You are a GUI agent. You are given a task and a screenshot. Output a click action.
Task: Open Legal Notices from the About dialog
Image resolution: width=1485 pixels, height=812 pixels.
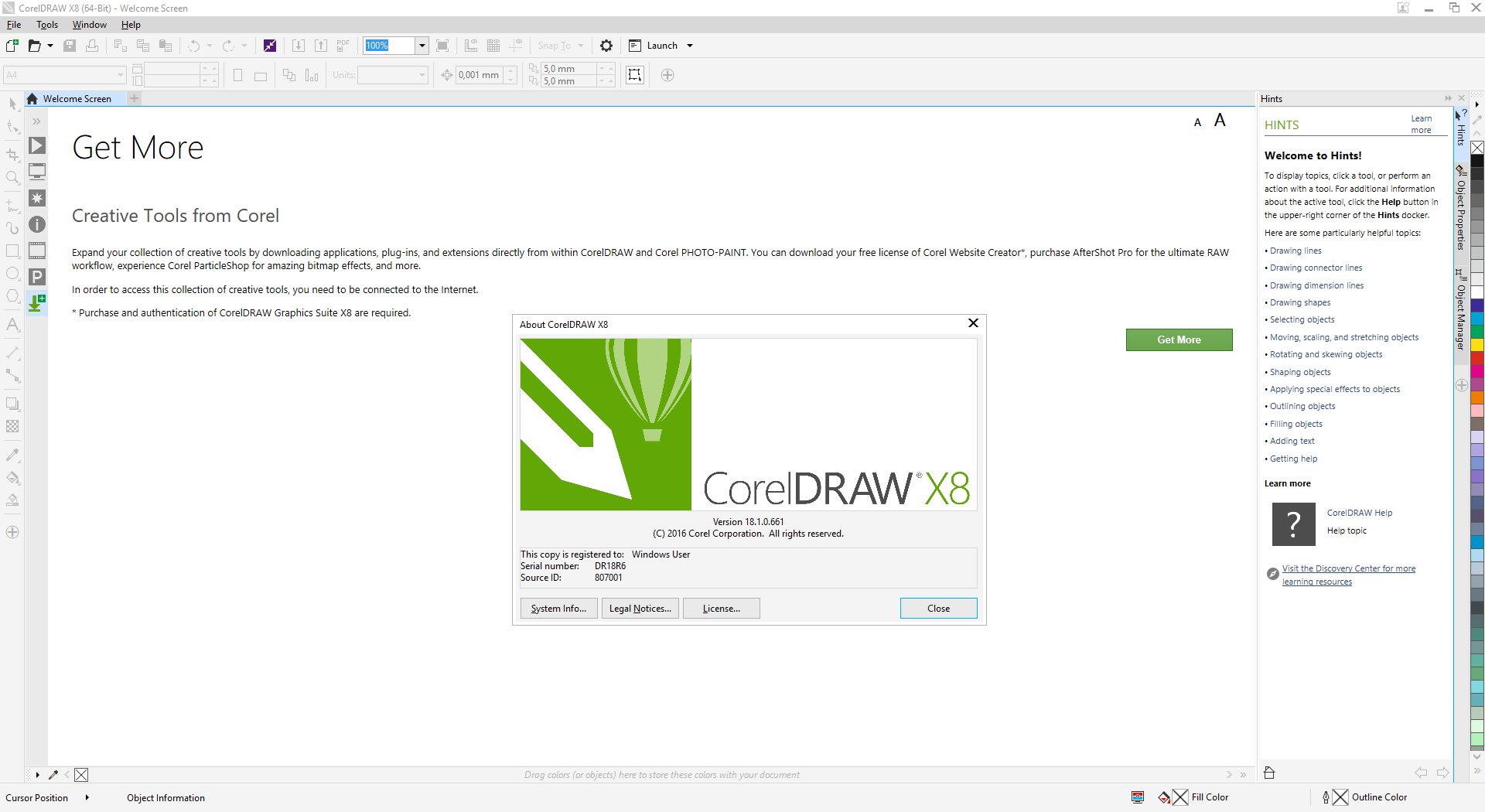(x=640, y=609)
